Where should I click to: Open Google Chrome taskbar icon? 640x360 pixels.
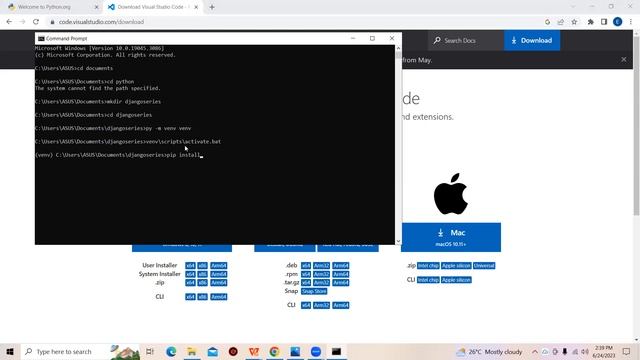tap(274, 351)
